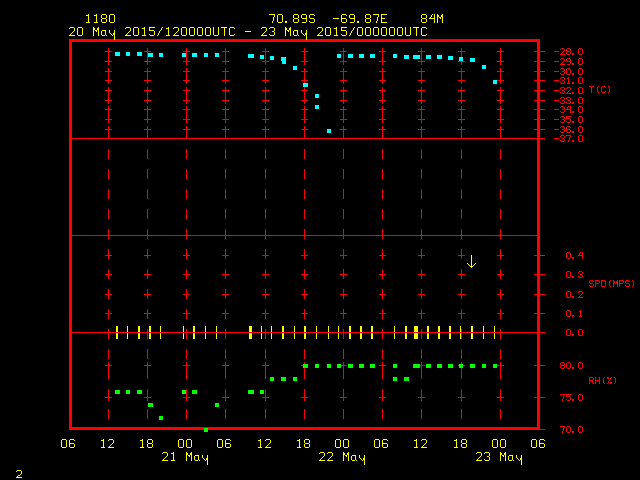Click the number 2 at bottom-left corner
Image resolution: width=640 pixels, height=480 pixels.
(x=18, y=471)
